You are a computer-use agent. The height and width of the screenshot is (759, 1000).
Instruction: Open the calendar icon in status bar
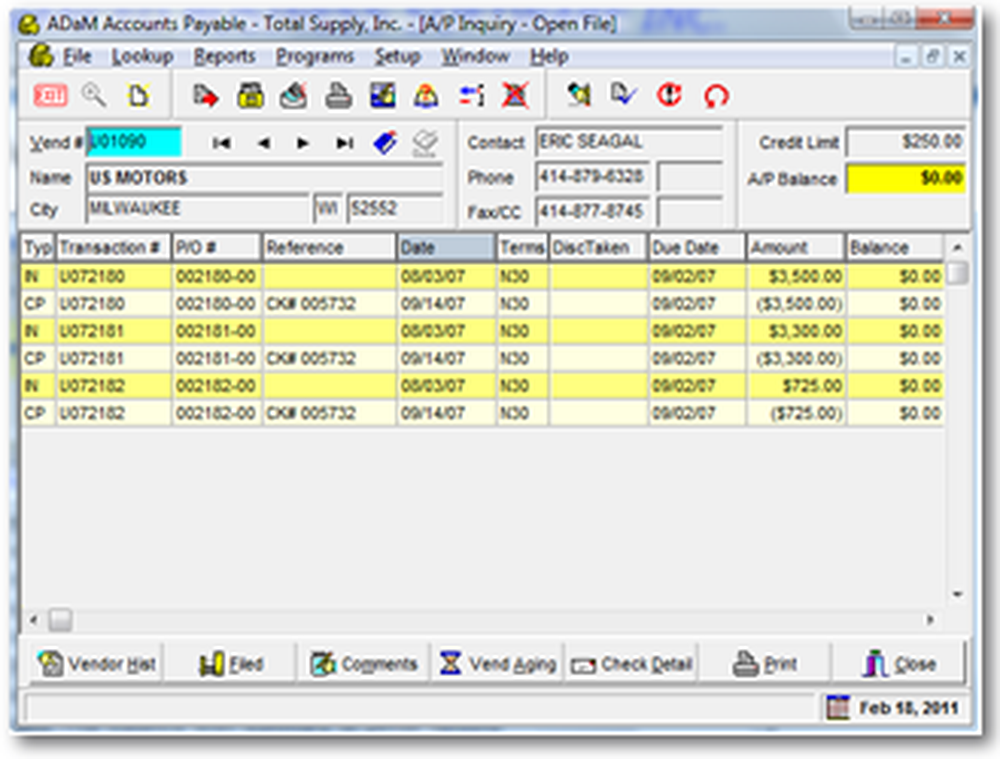coord(838,708)
